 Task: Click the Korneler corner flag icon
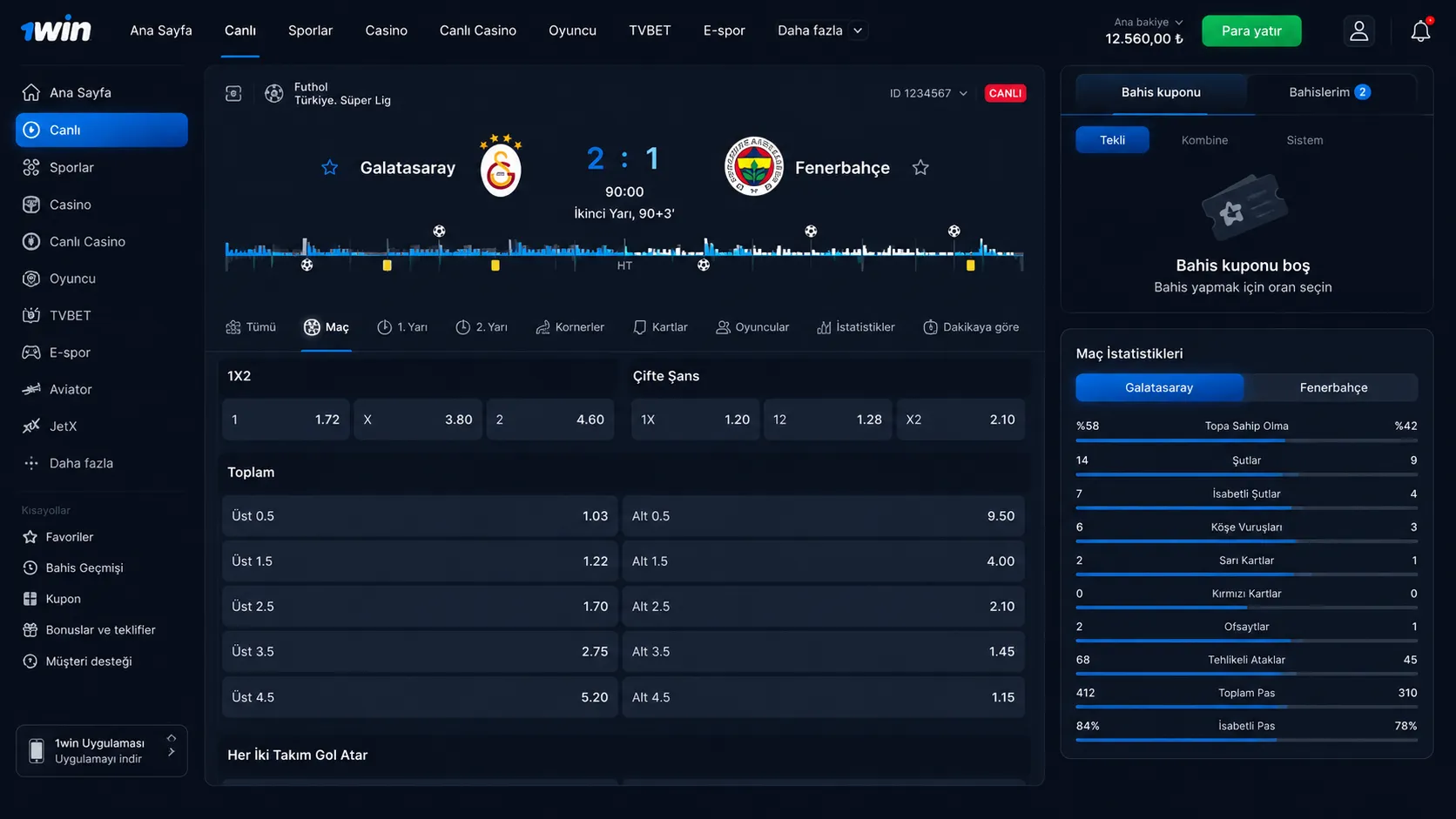coord(543,327)
